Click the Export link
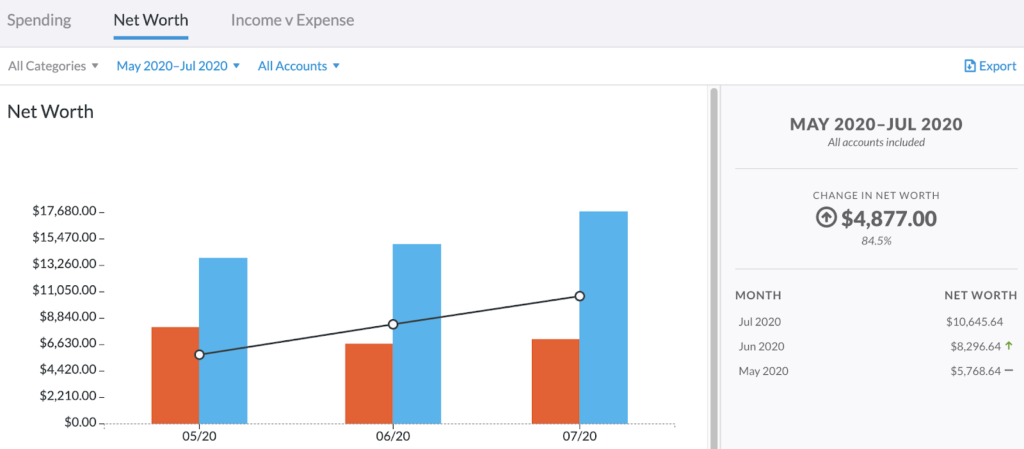The width and height of the screenshot is (1024, 449). coord(990,66)
